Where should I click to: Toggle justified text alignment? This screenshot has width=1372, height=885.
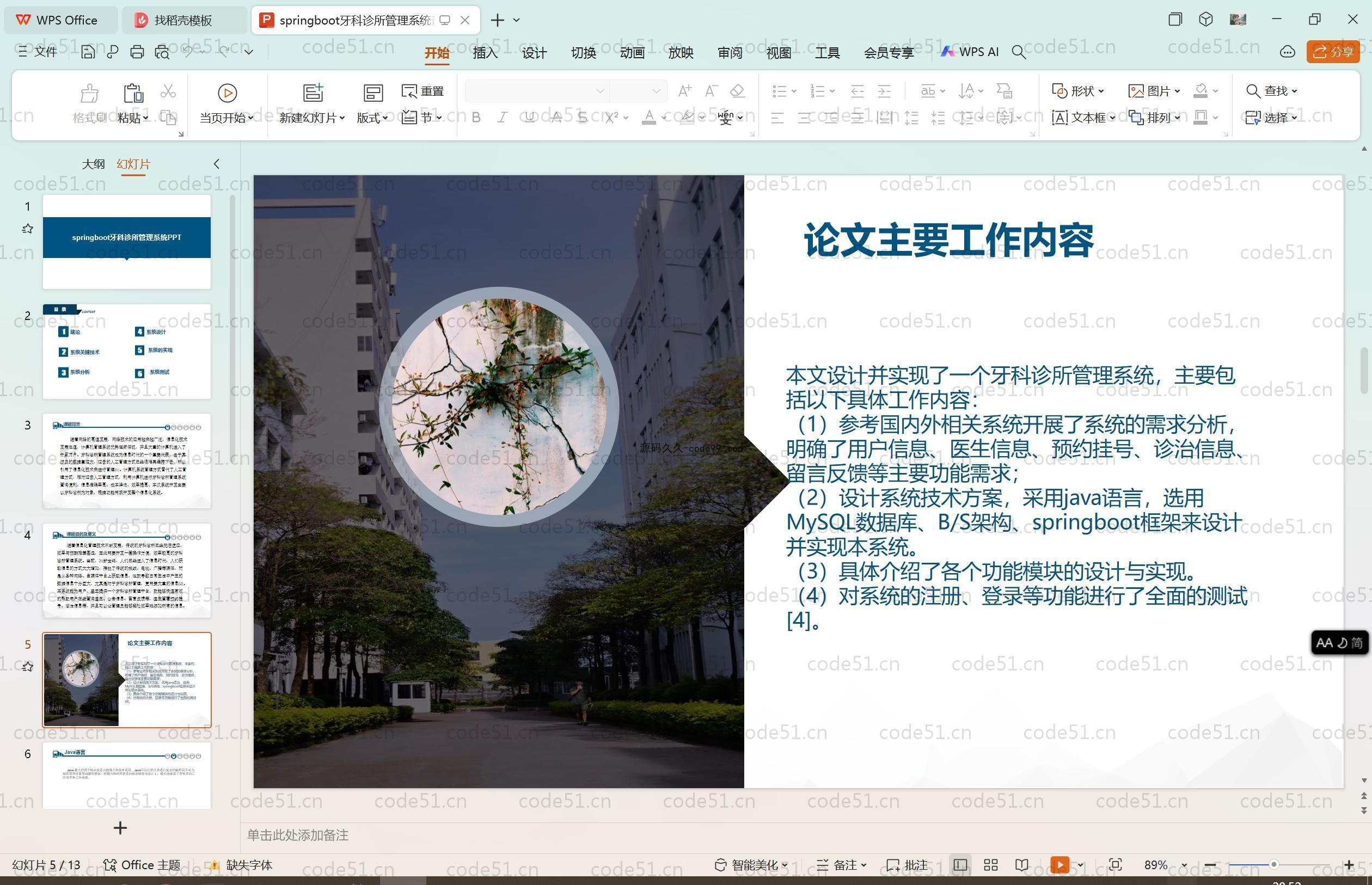click(x=857, y=119)
